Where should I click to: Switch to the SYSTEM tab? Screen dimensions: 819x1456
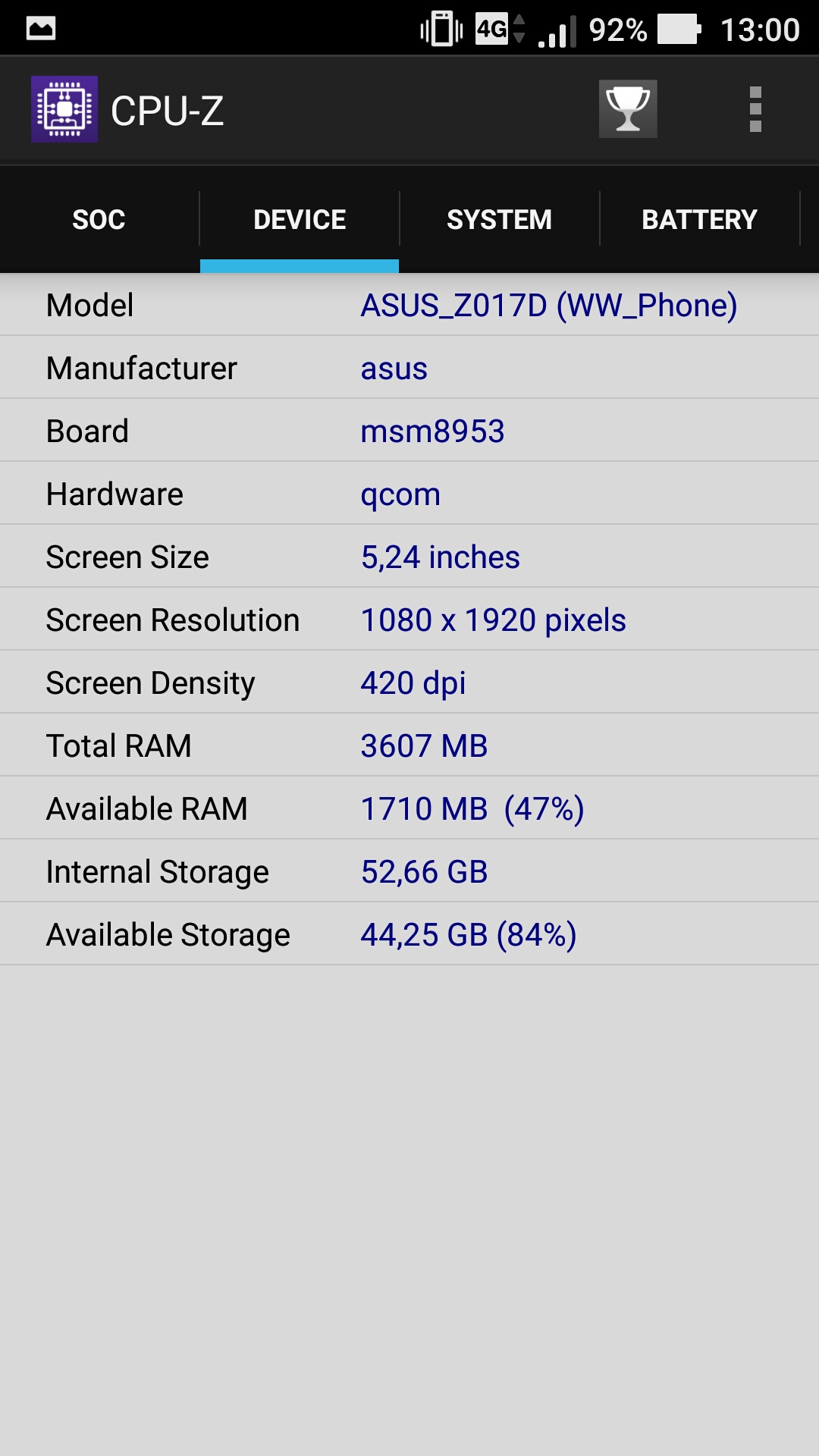[x=500, y=219]
